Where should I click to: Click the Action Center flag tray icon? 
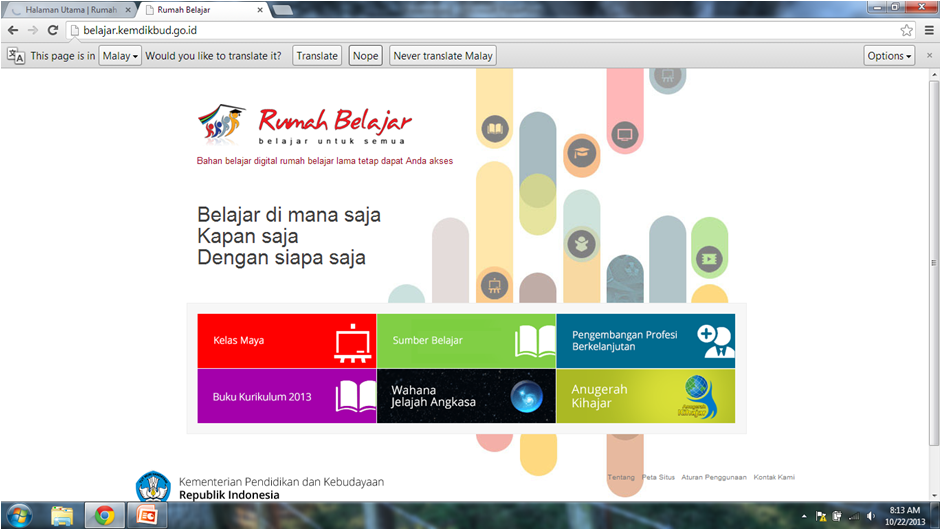coord(821,516)
